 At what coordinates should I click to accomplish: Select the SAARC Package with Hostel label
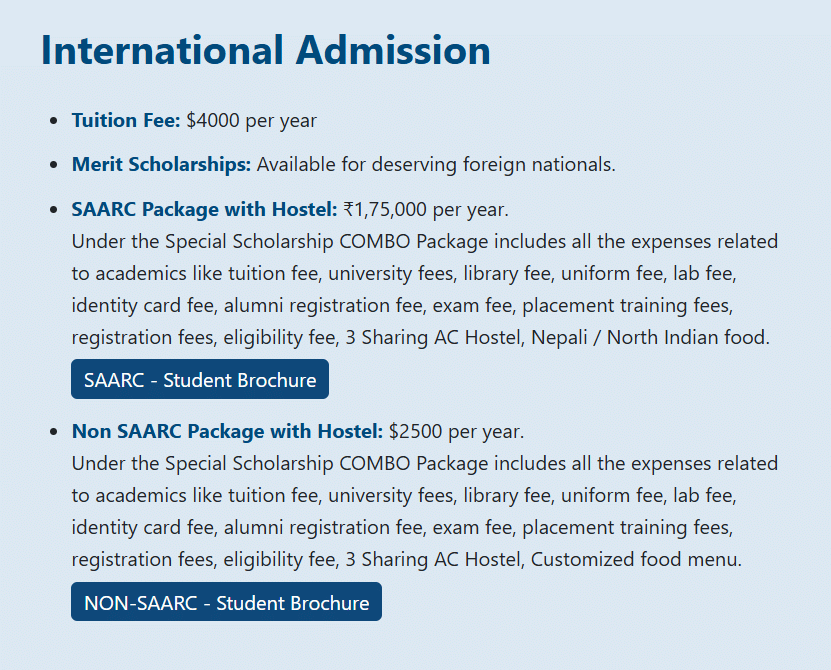[x=204, y=210]
